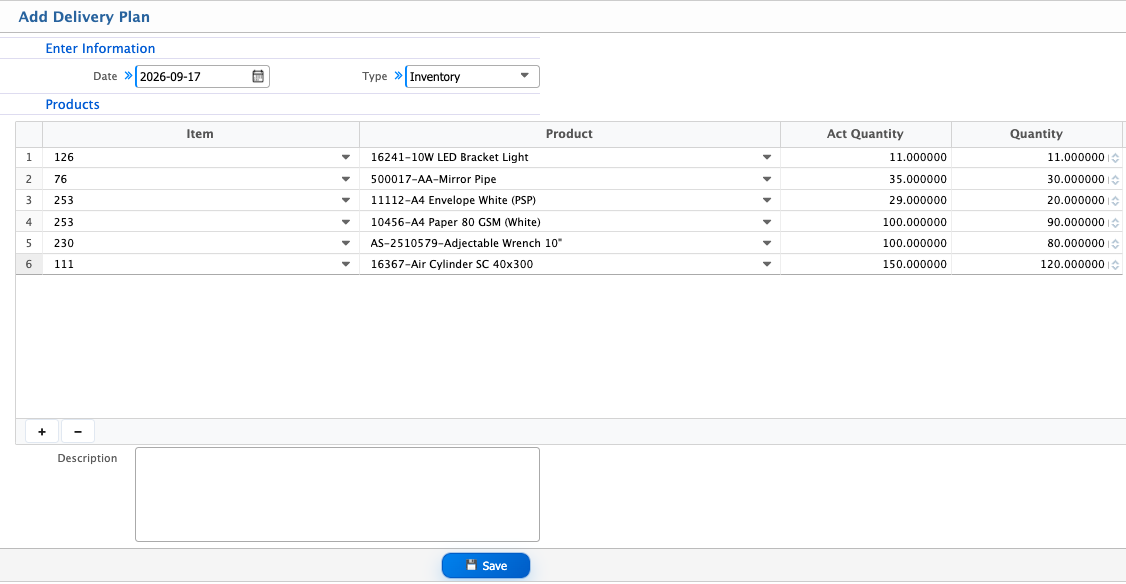Expand Item dropdown in row 111
Viewport: 1126px width, 584px height.
(345, 264)
